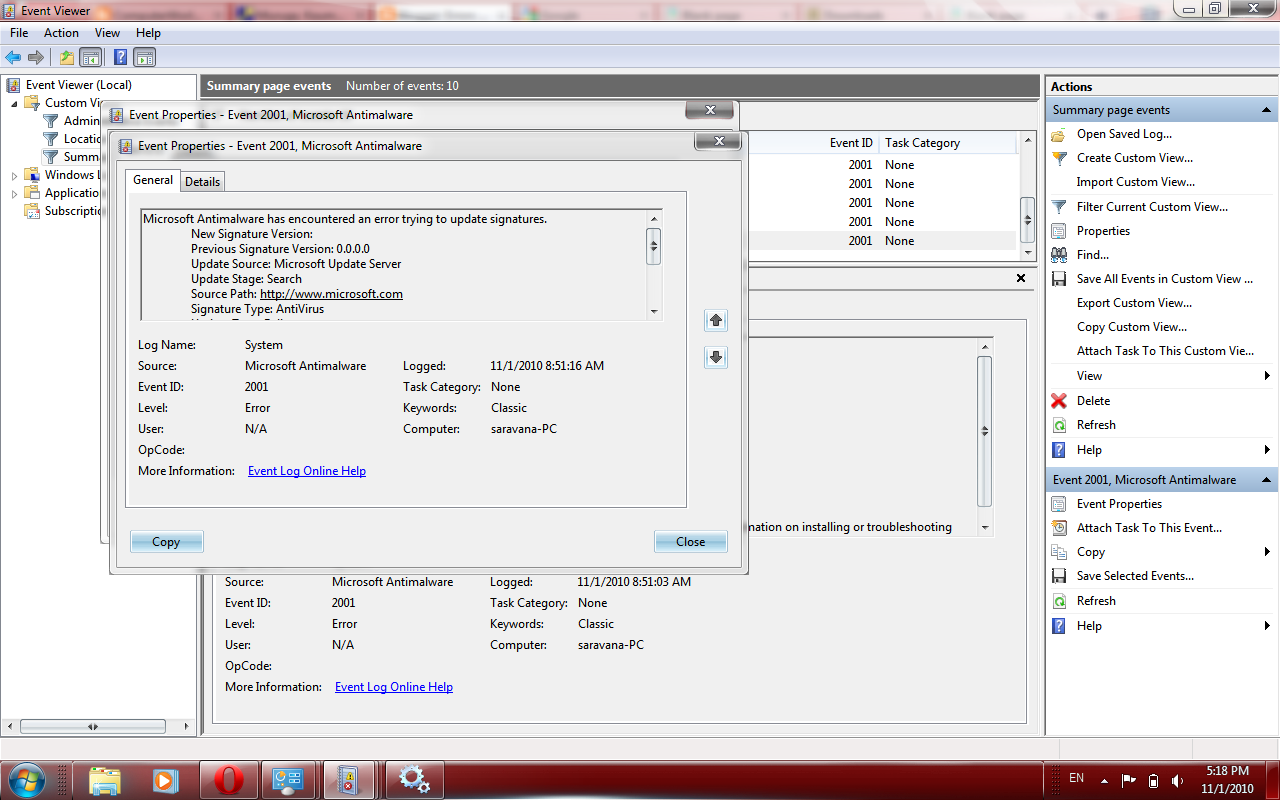Click the event description vertical scrollbar

click(654, 265)
